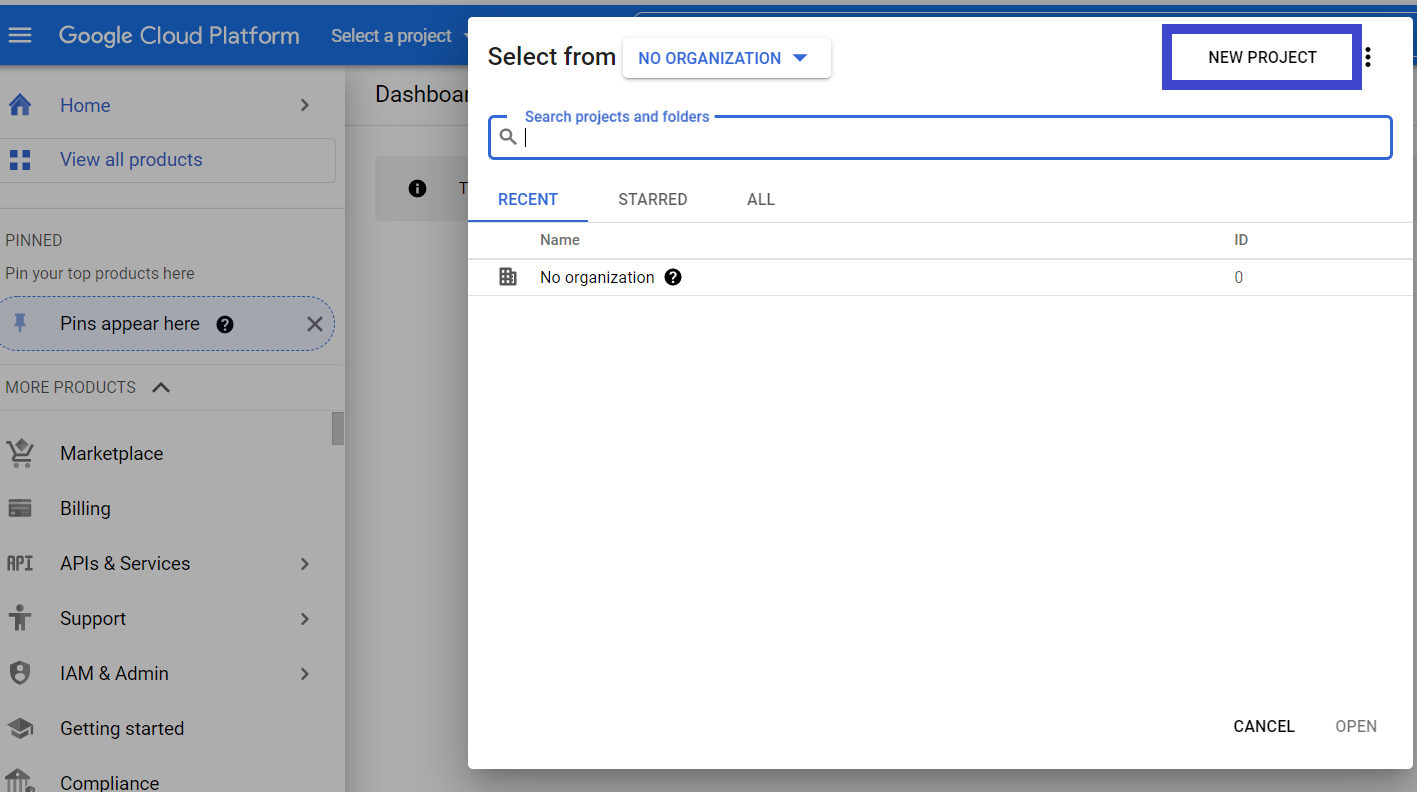The width and height of the screenshot is (1417, 792).
Task: Dismiss the Pins appear here hint
Action: coord(314,324)
